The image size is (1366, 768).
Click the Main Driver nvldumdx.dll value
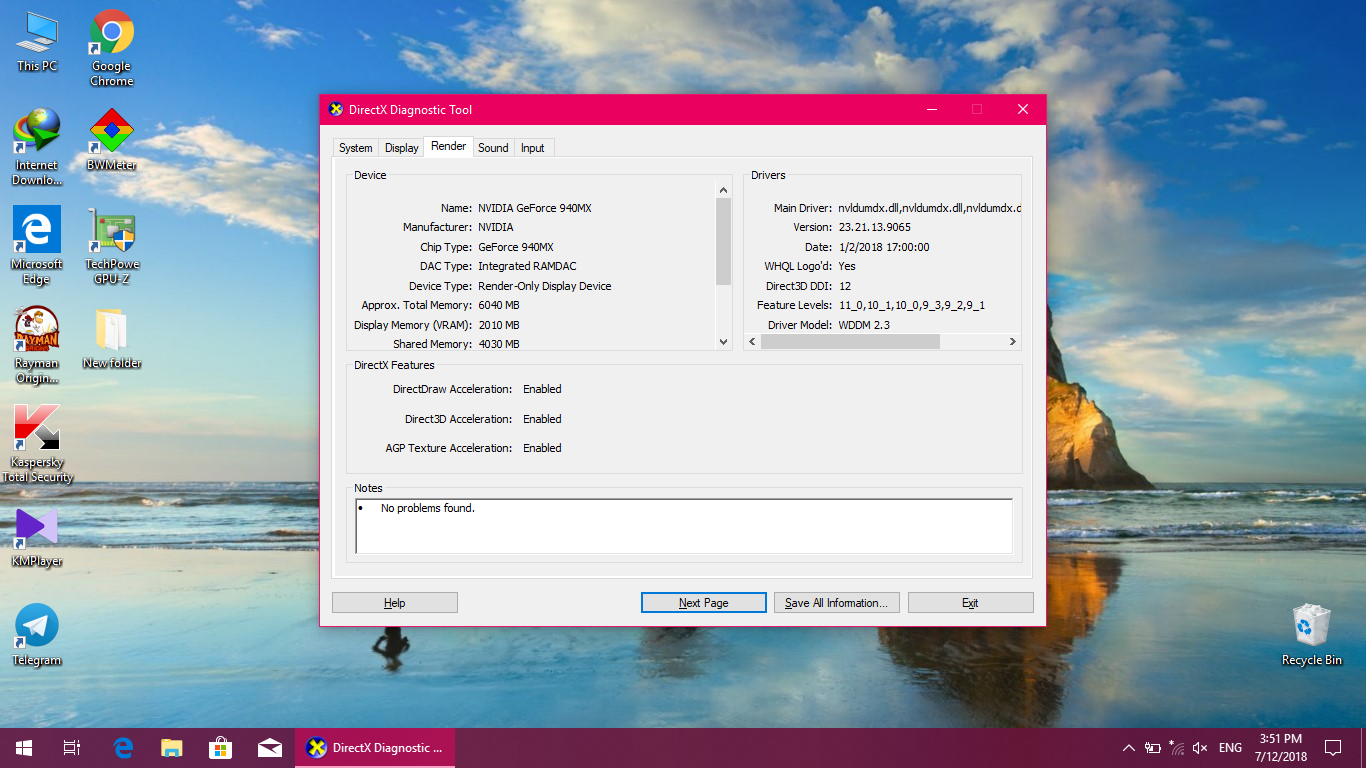929,208
